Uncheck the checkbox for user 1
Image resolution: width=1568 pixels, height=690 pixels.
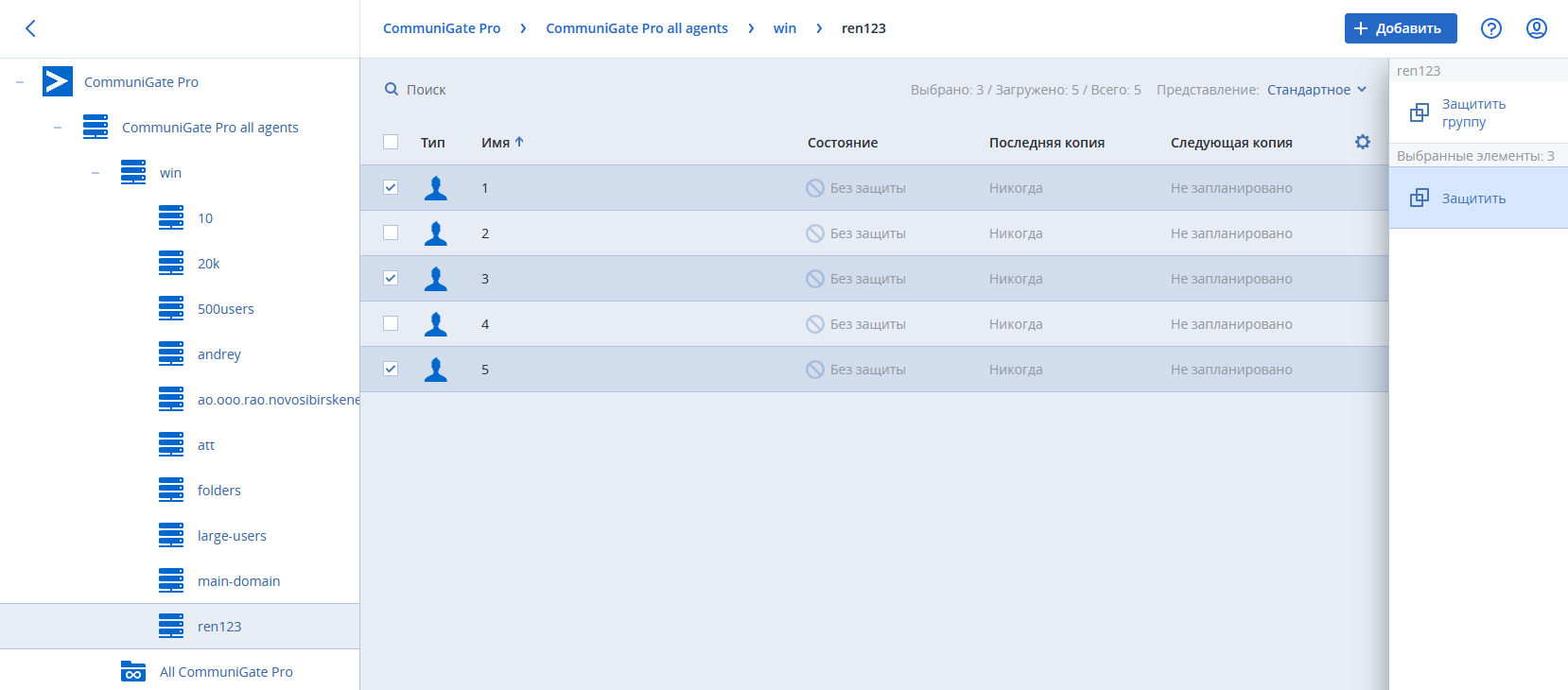pyautogui.click(x=391, y=188)
